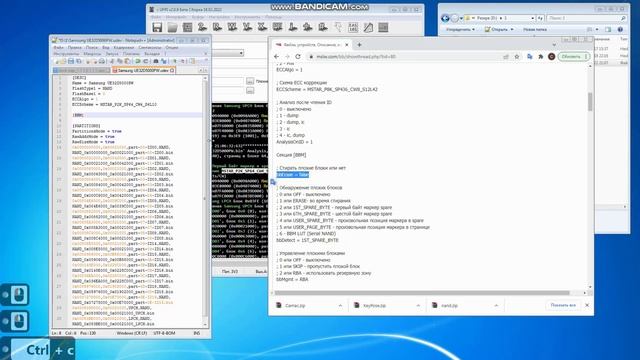Select the first Notepad++ document tab
This screenshot has height=360, width=640.
81,71
